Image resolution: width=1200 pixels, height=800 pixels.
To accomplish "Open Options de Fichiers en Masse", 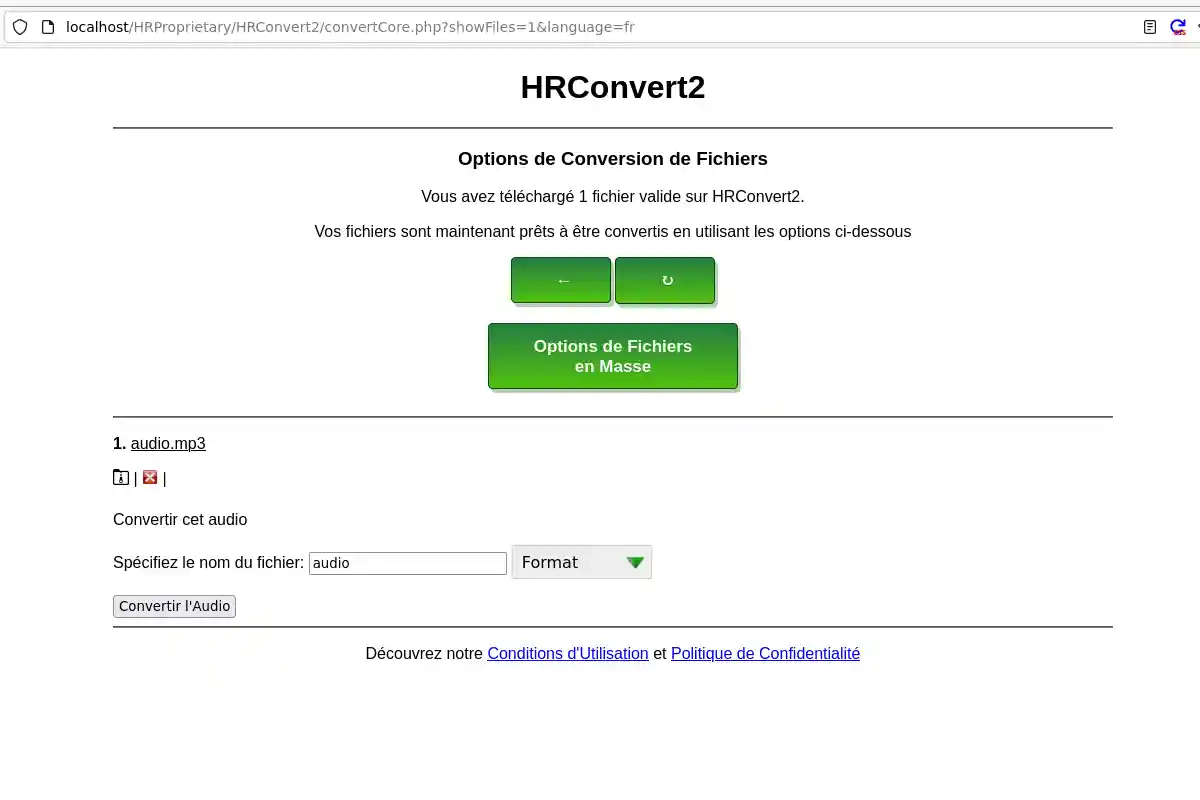I will point(612,356).
